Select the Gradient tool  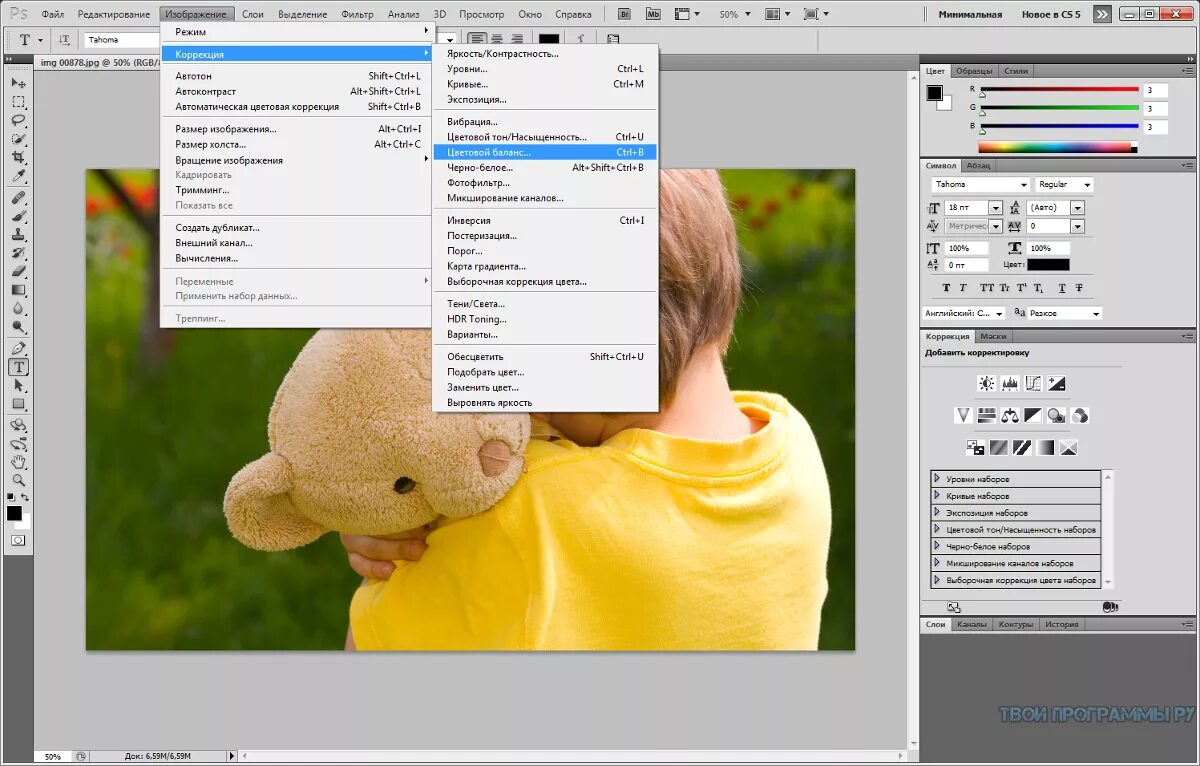pos(18,290)
